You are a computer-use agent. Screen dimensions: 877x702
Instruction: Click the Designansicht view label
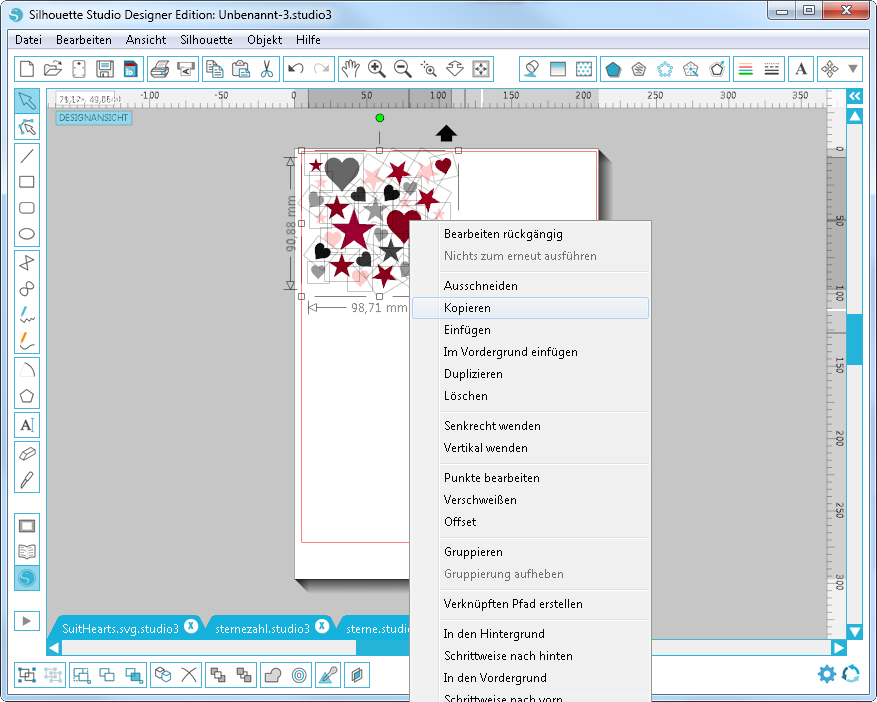(x=93, y=118)
